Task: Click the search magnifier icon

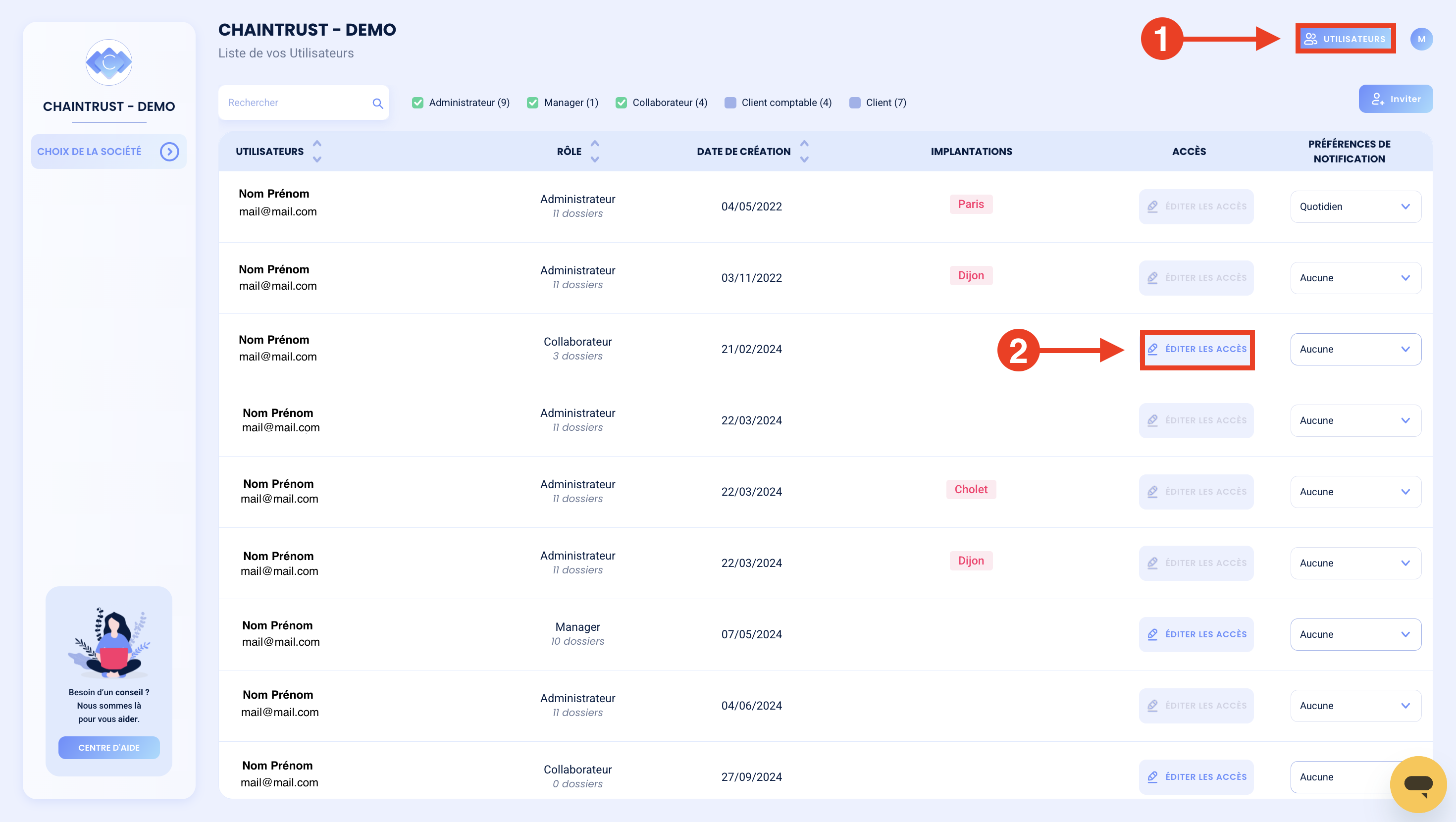Action: (377, 103)
